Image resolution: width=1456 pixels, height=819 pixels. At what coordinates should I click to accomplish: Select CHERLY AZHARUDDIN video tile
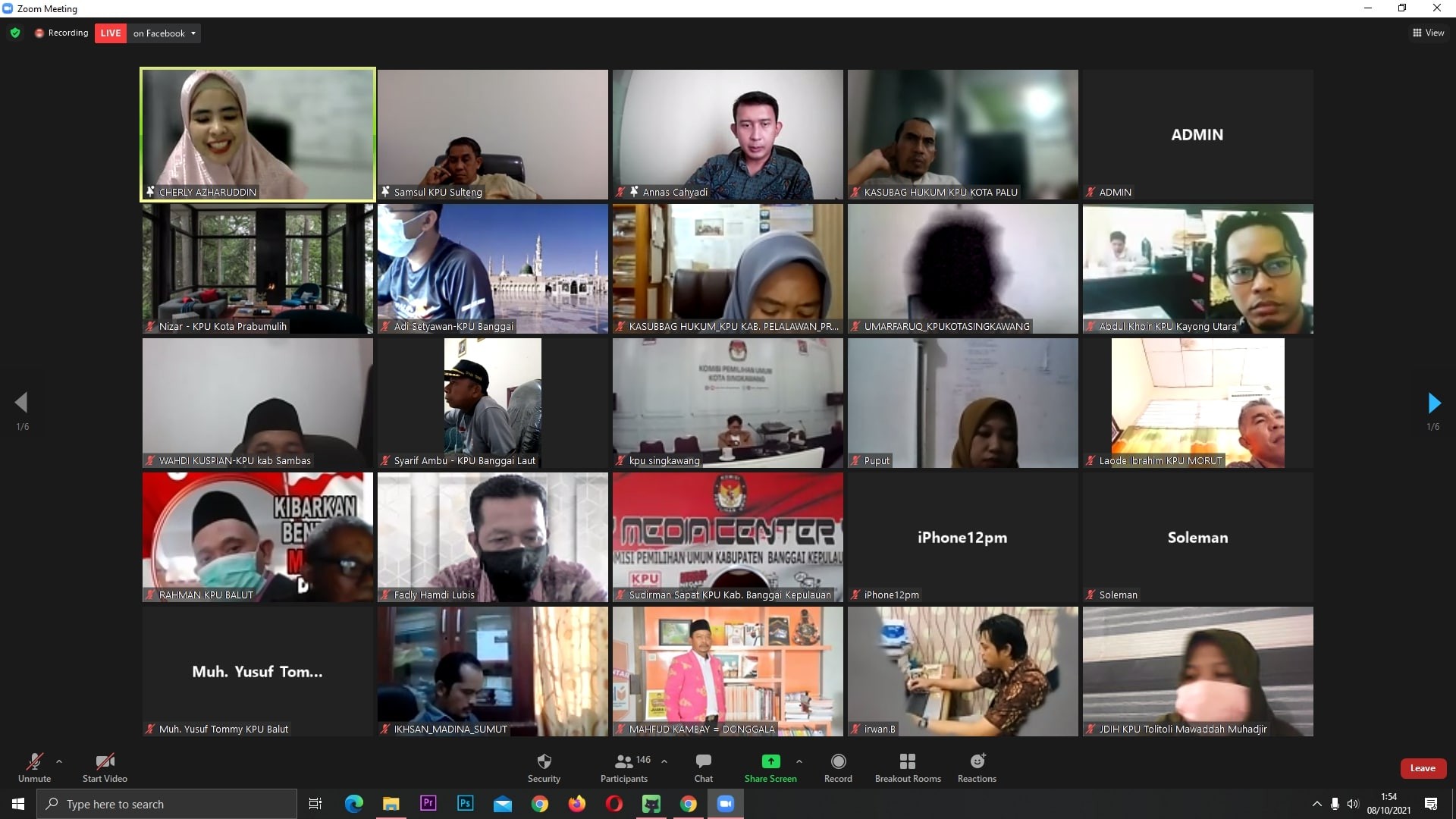click(258, 134)
